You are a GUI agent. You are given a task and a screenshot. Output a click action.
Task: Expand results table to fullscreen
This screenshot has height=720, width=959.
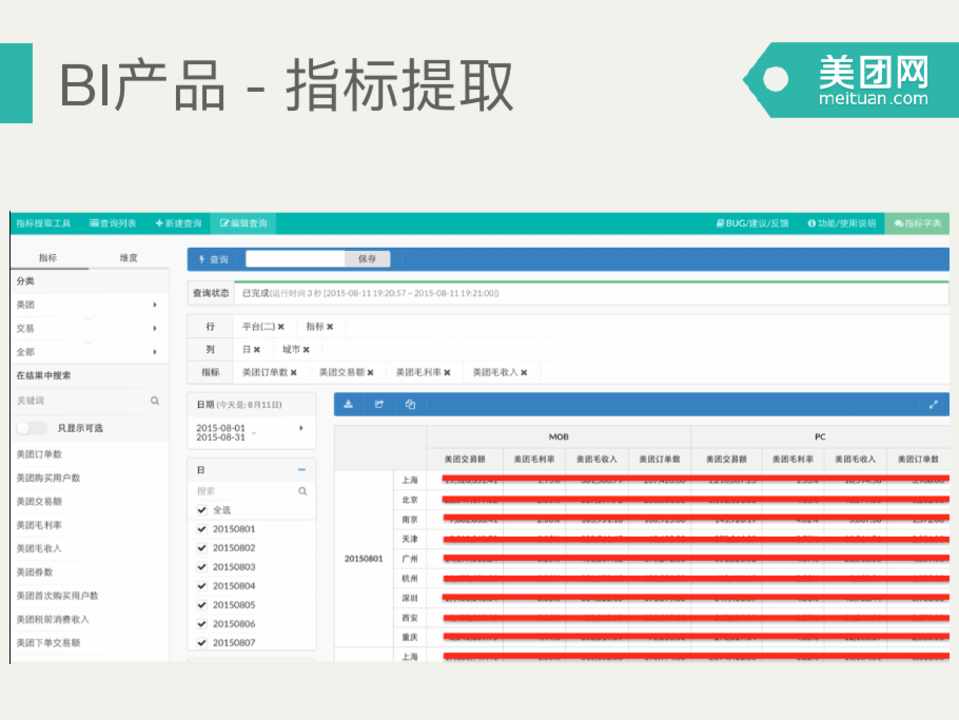coord(933,404)
